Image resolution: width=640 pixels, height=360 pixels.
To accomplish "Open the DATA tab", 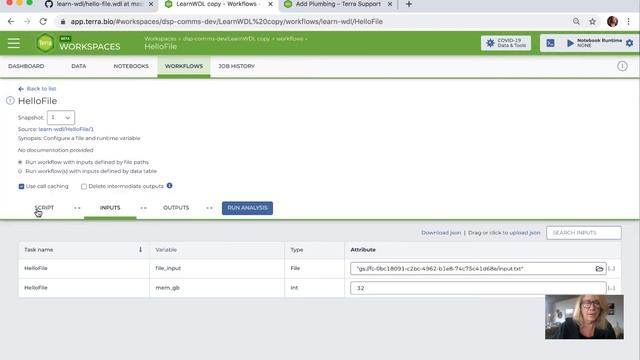I will click(x=78, y=66).
